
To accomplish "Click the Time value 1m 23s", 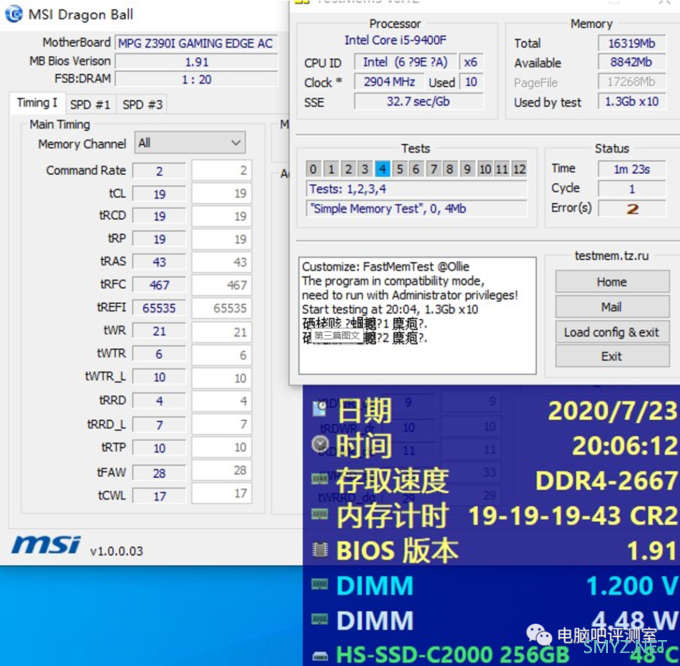I will (632, 169).
